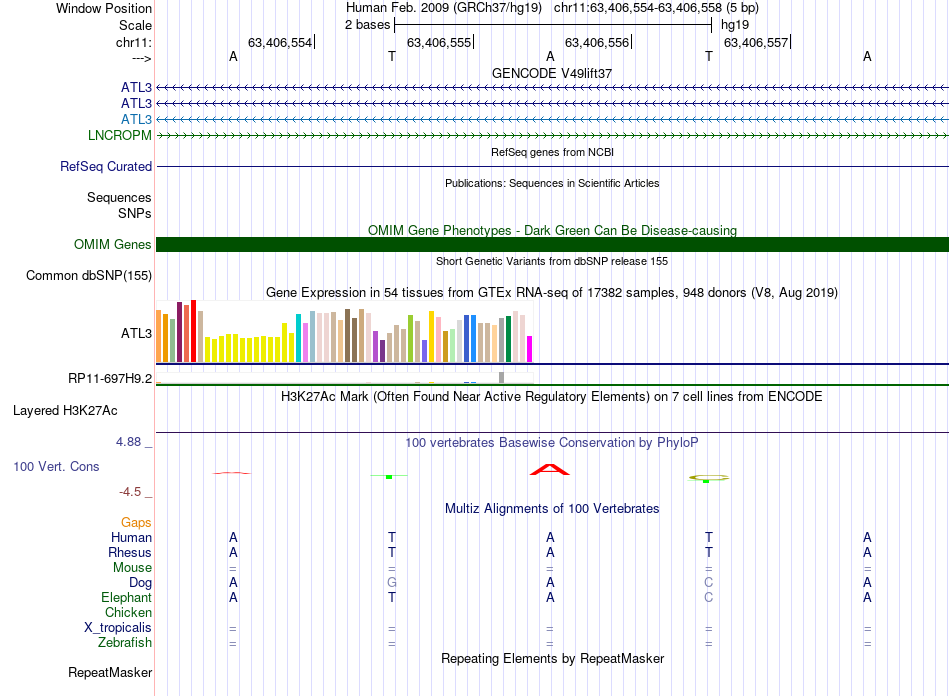This screenshot has height=696, width=950.
Task: Open the RefSeq Curated track label
Action: point(105,167)
